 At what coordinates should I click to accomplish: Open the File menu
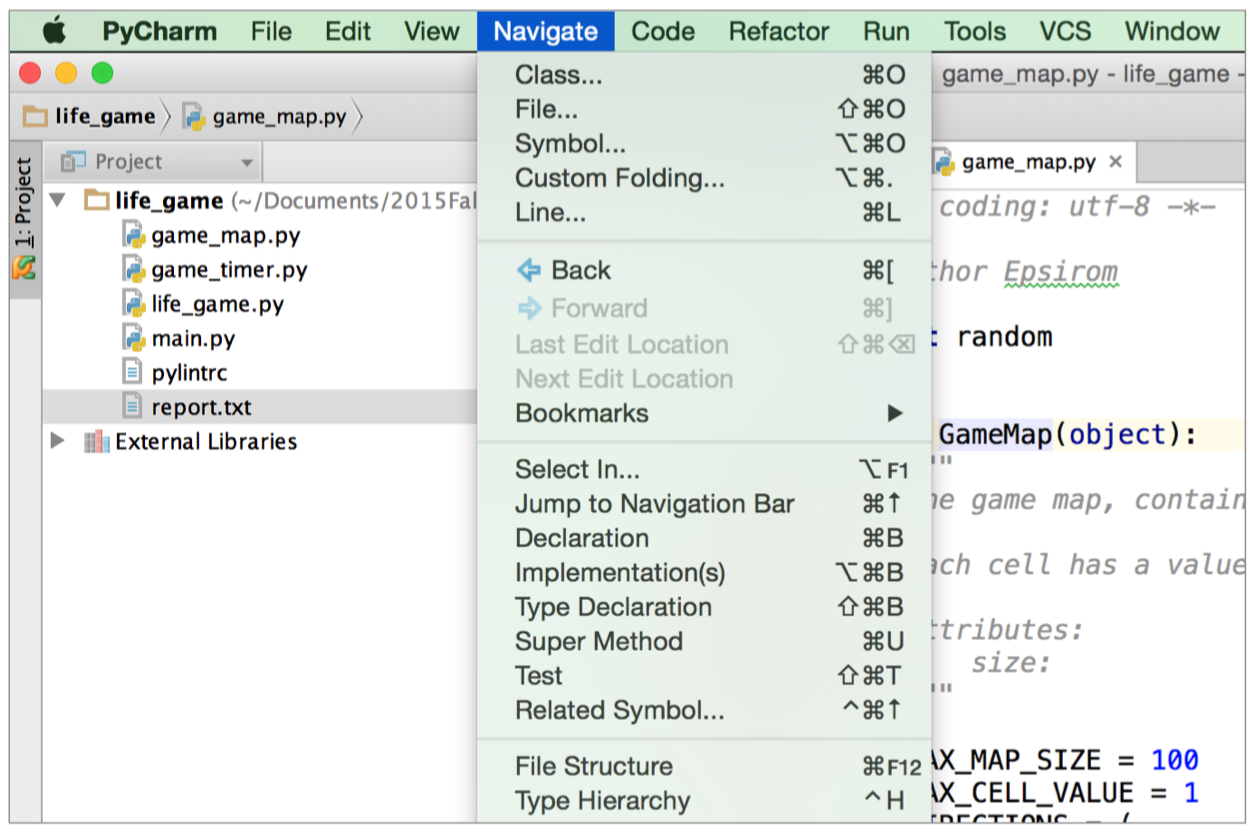click(x=271, y=31)
